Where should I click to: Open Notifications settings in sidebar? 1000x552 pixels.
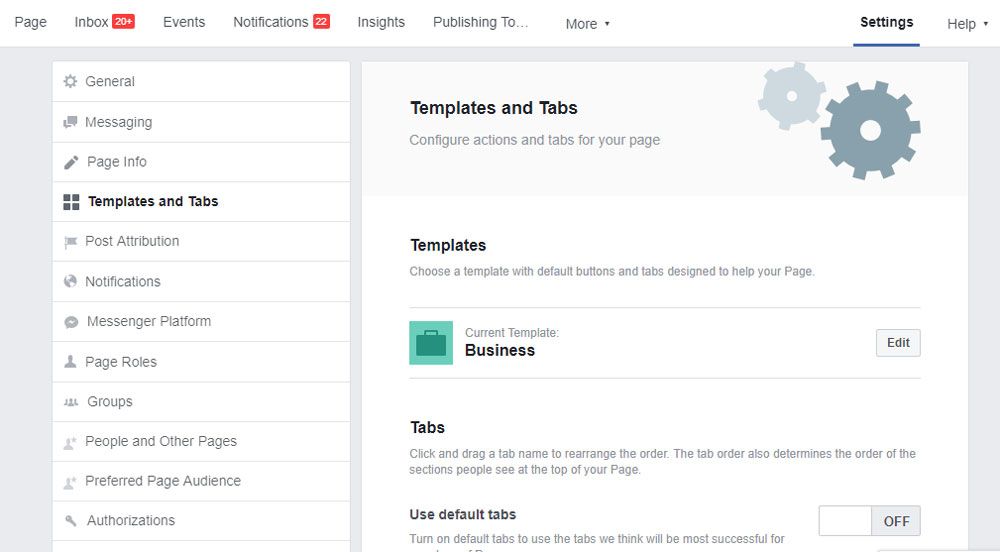[201, 282]
